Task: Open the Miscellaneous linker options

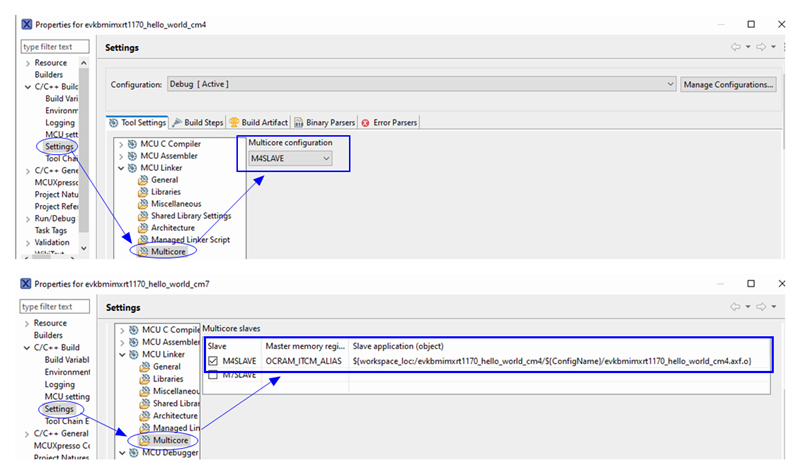Action: 175,203
